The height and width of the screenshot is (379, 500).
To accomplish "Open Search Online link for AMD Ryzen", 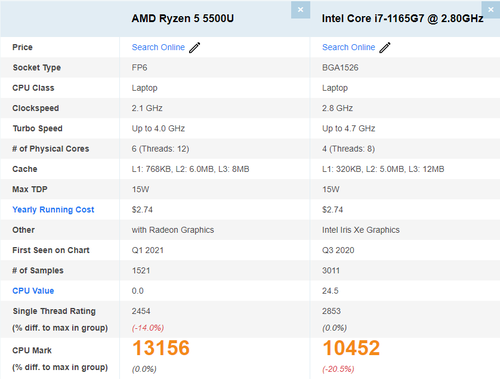I will pos(158,47).
